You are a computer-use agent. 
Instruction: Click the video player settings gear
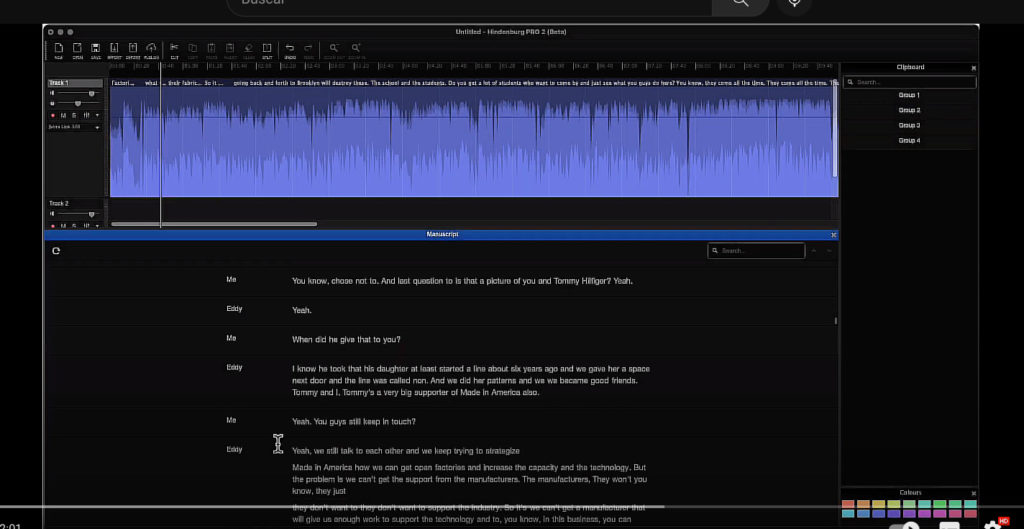992,523
